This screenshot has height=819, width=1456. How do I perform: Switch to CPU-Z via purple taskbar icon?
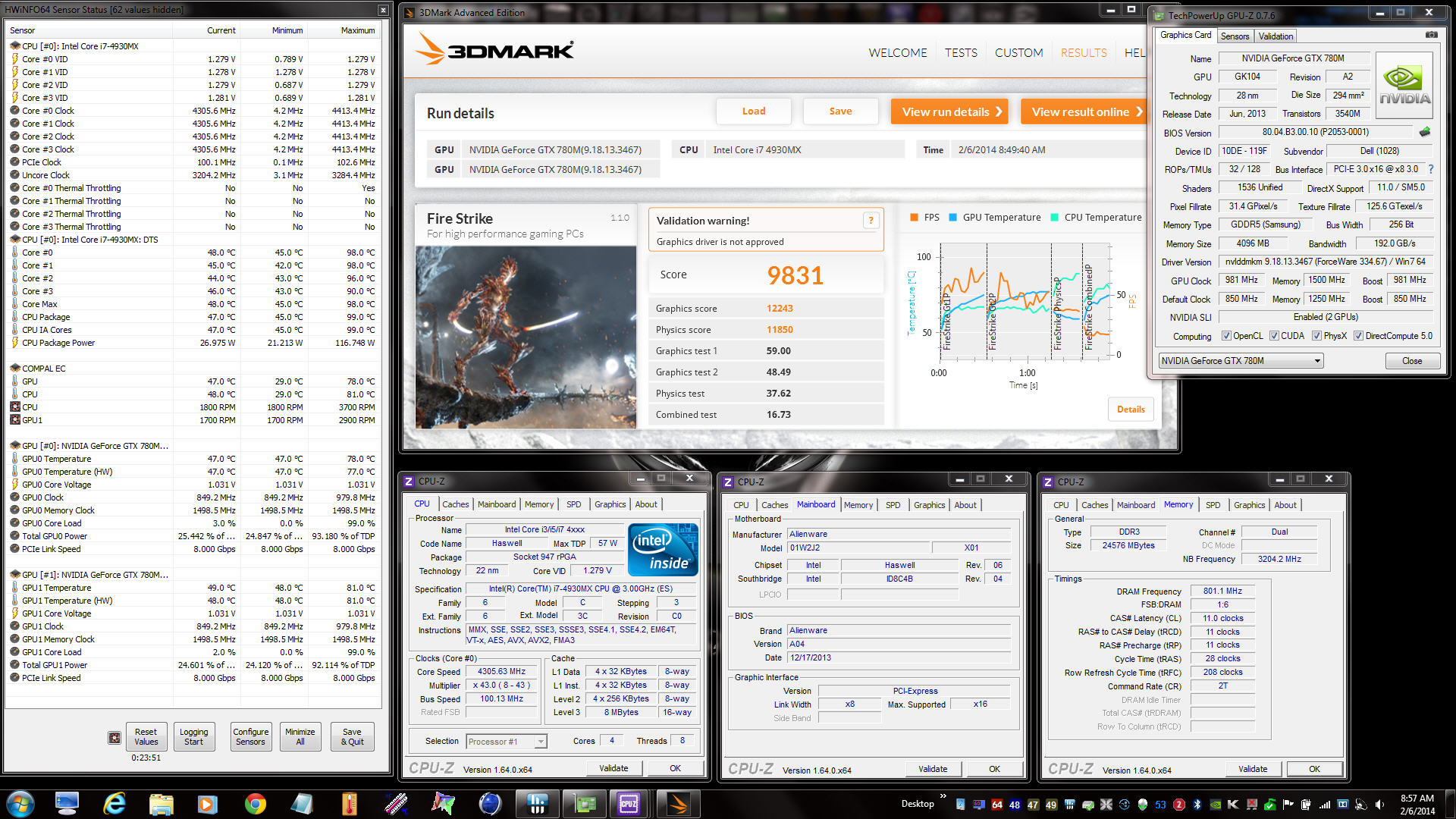click(x=629, y=803)
